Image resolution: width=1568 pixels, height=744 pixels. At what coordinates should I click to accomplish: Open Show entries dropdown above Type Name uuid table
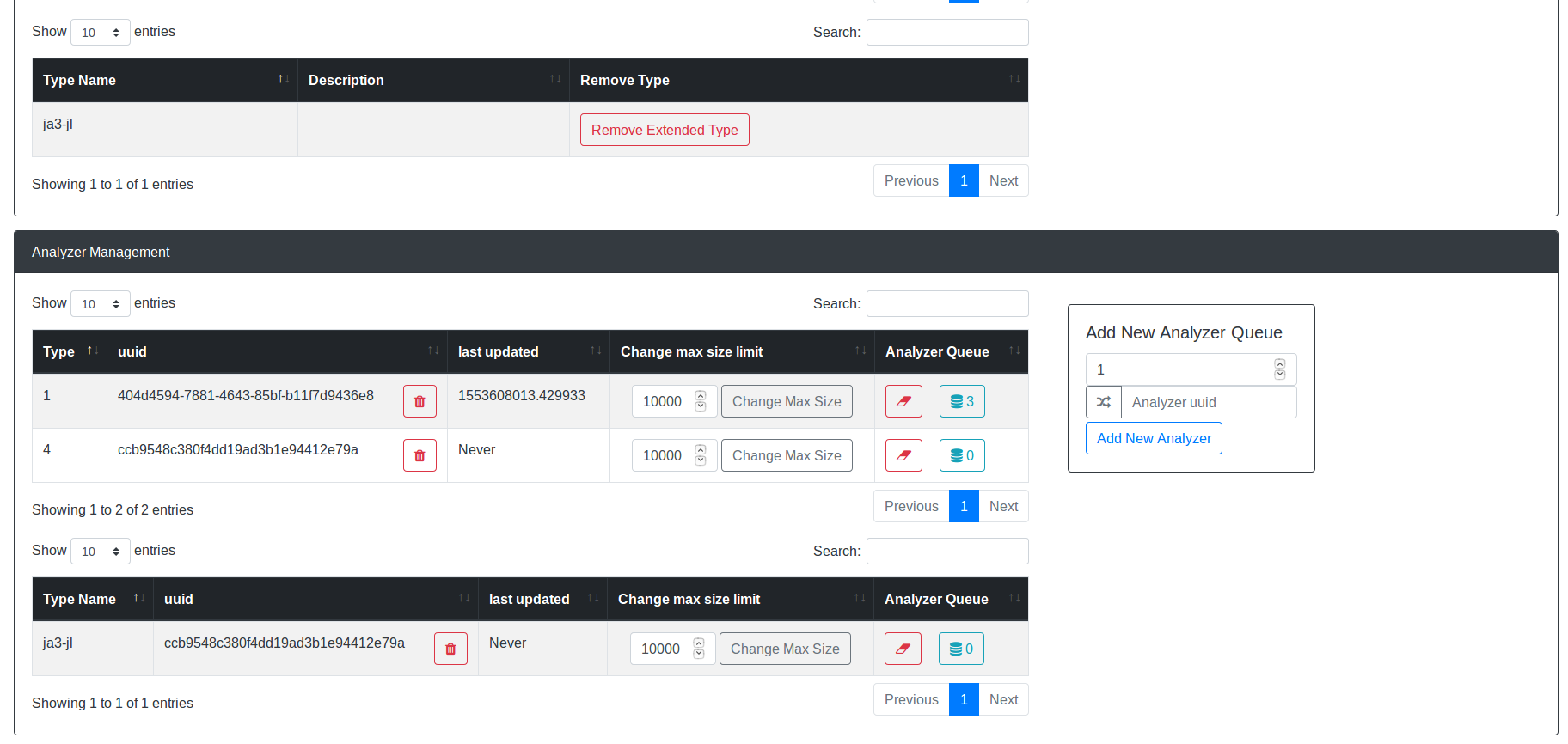point(100,552)
